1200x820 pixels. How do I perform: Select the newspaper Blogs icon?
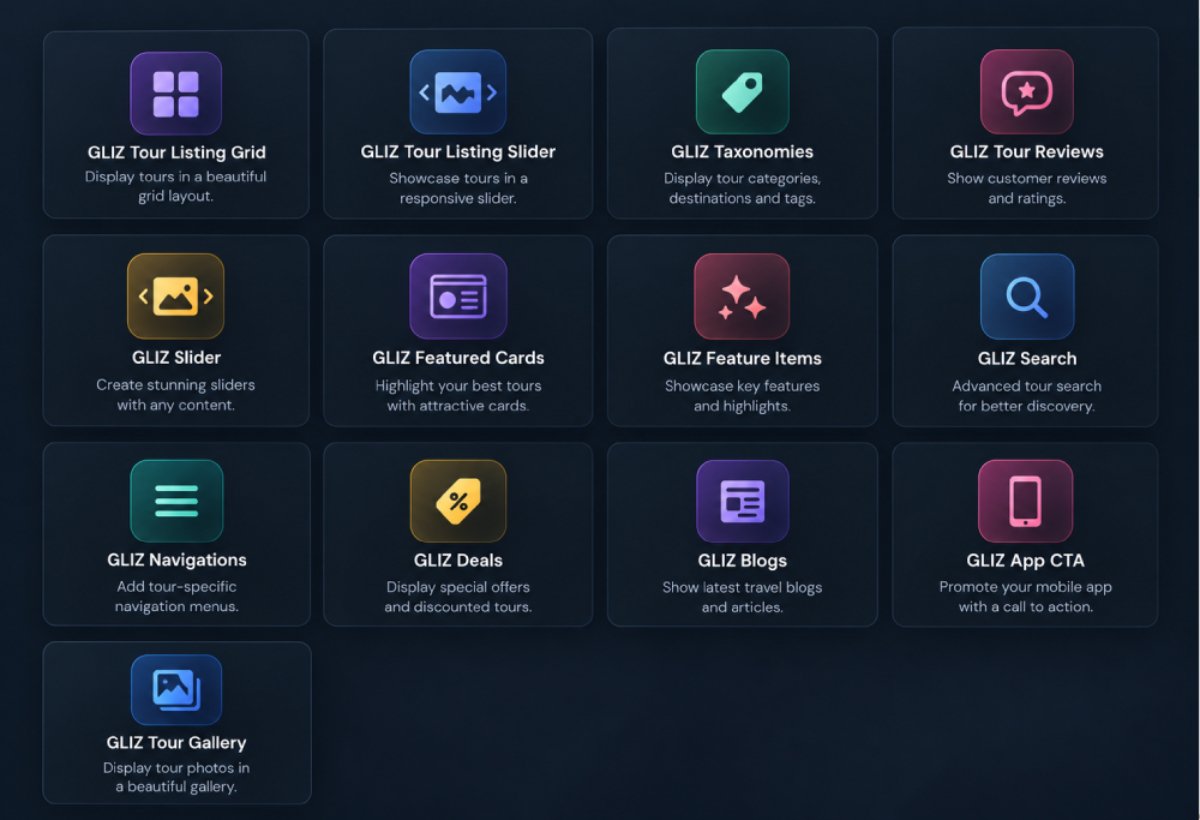(742, 501)
